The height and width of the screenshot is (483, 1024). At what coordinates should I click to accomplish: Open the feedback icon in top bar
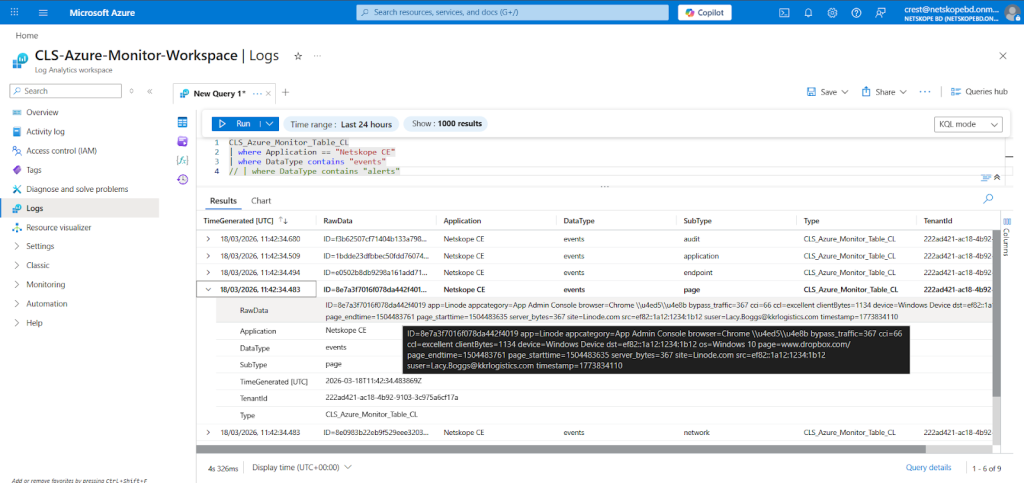(880, 12)
